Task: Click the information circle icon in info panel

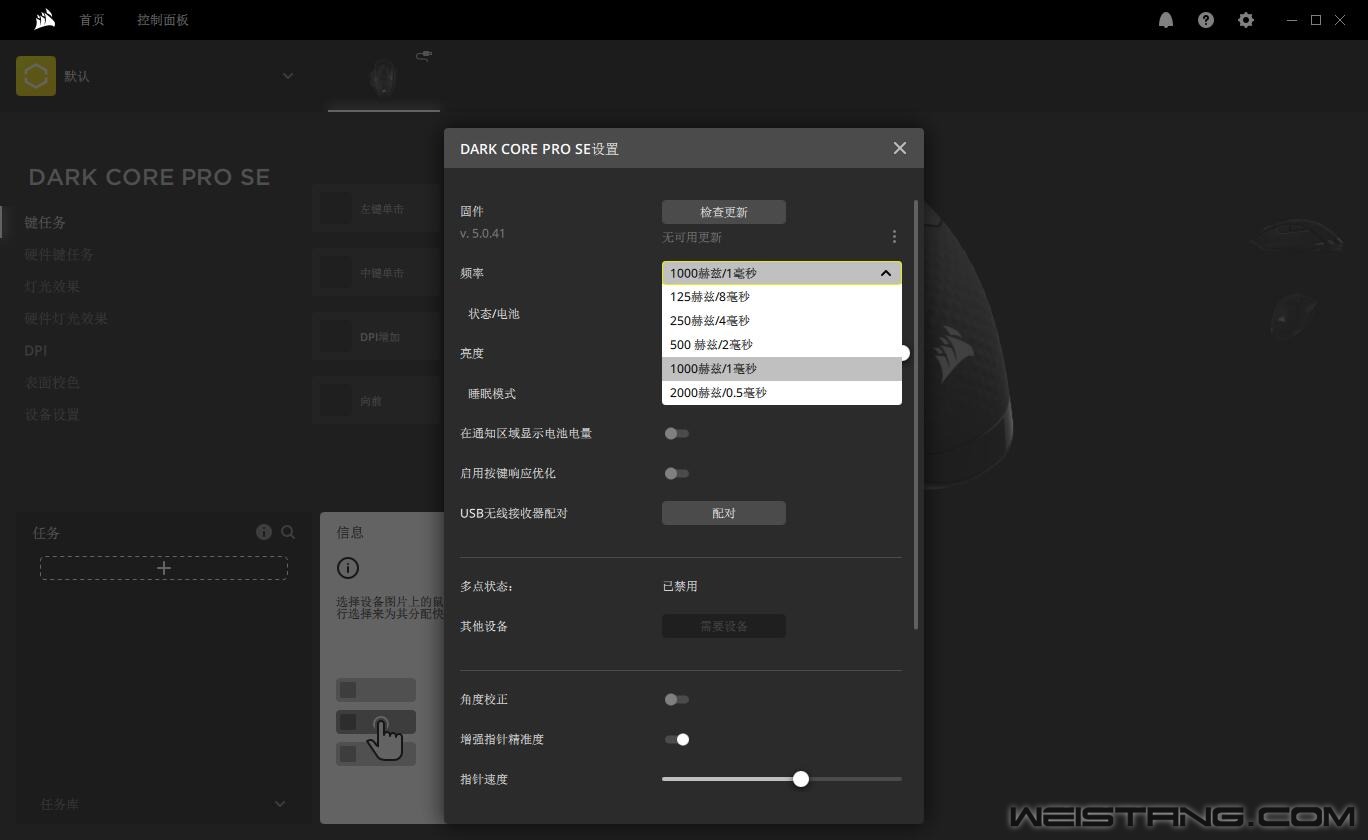Action: (x=348, y=568)
